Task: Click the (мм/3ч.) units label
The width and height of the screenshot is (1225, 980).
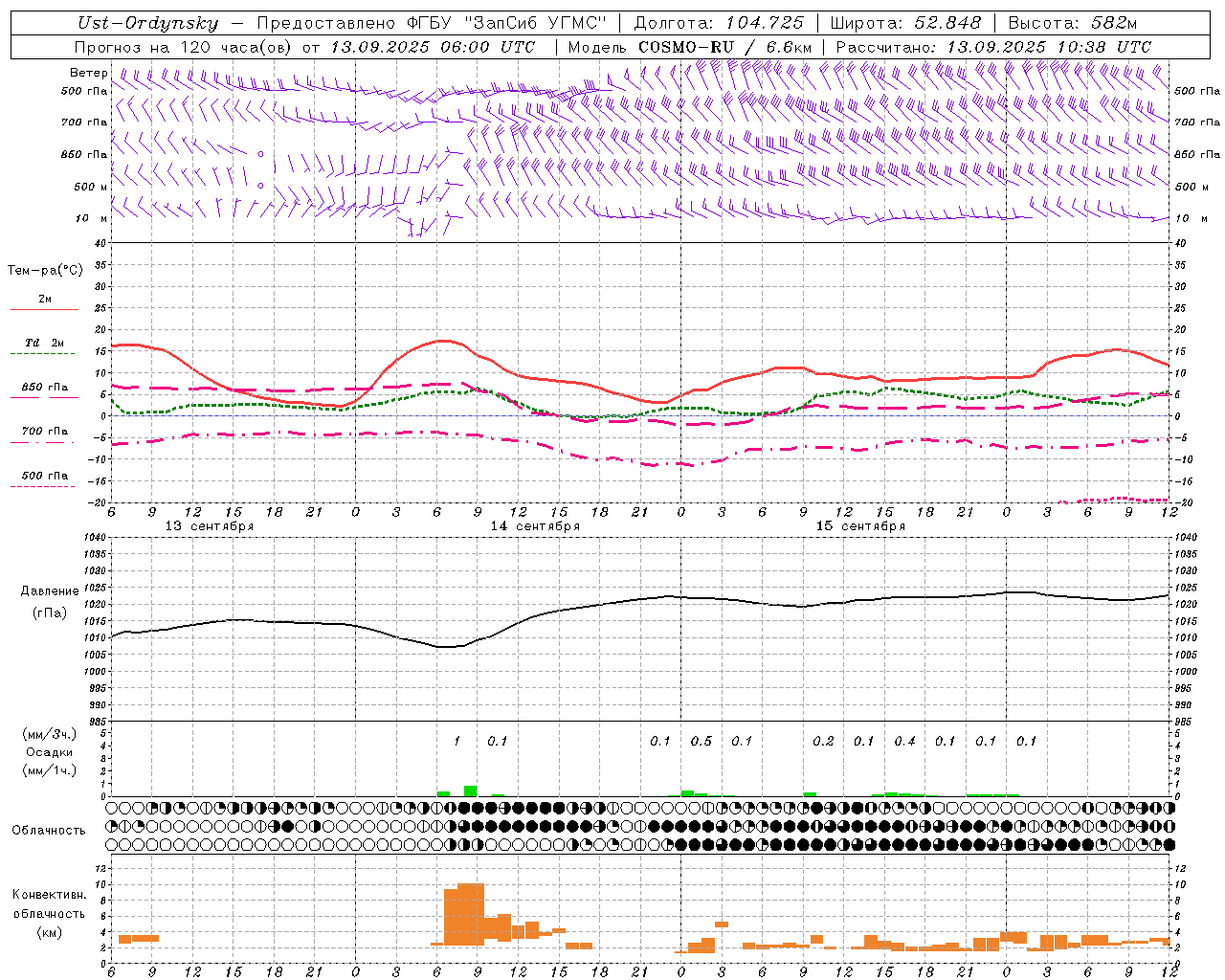Action: (49, 734)
